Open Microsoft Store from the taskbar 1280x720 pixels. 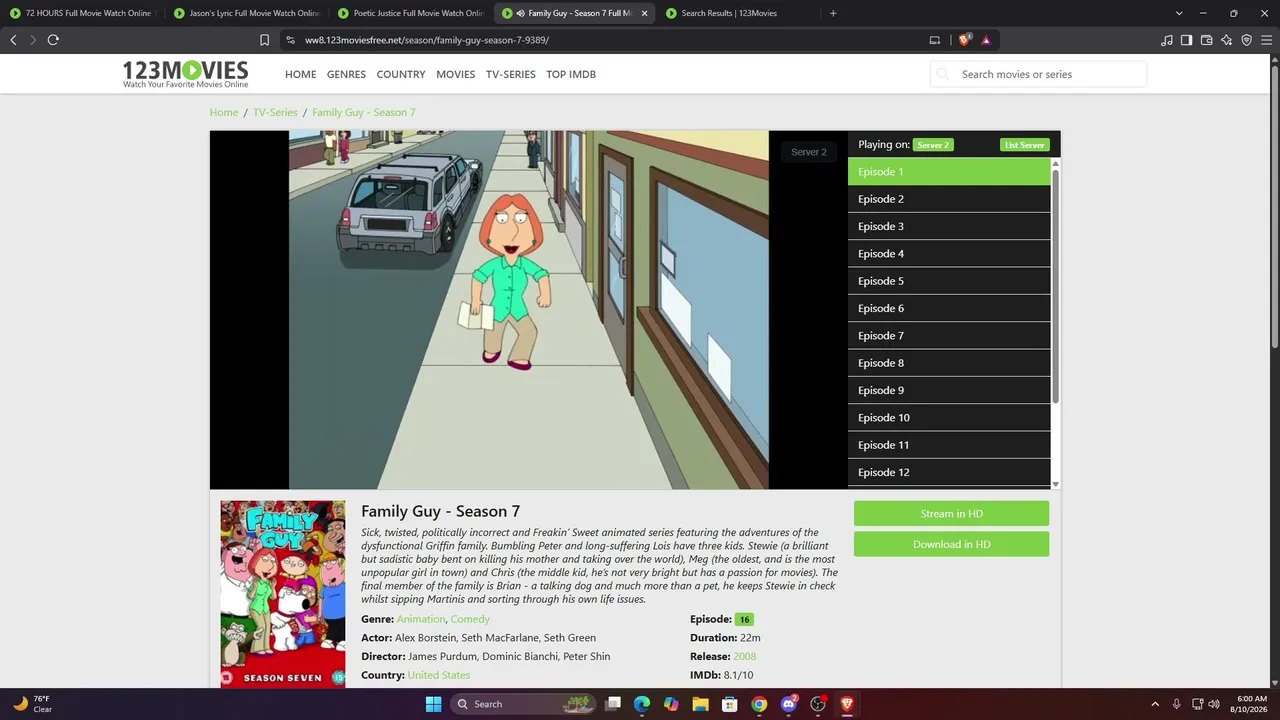[730, 704]
